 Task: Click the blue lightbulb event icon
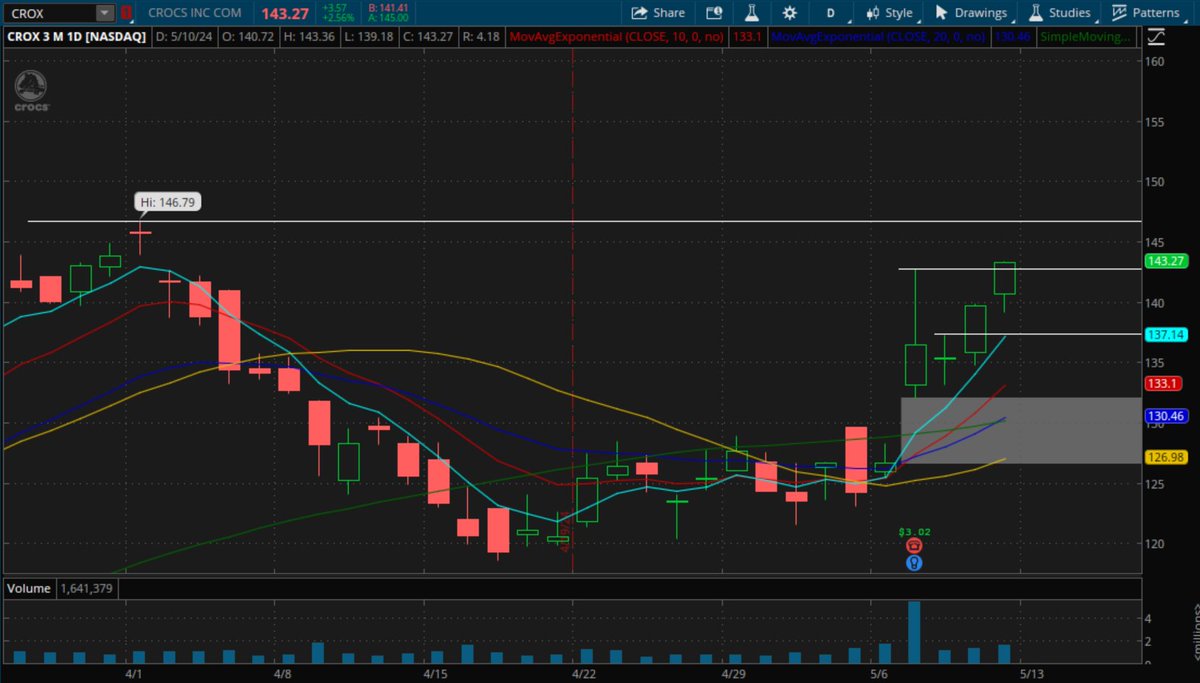coord(913,563)
